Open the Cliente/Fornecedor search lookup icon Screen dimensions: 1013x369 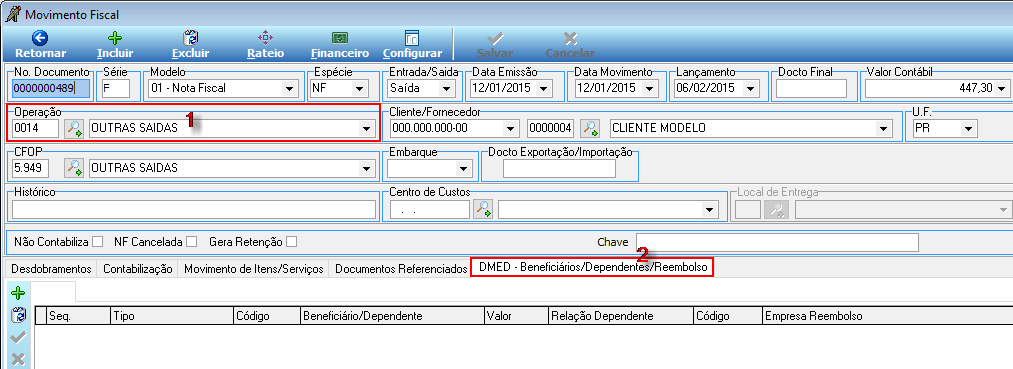coord(590,129)
